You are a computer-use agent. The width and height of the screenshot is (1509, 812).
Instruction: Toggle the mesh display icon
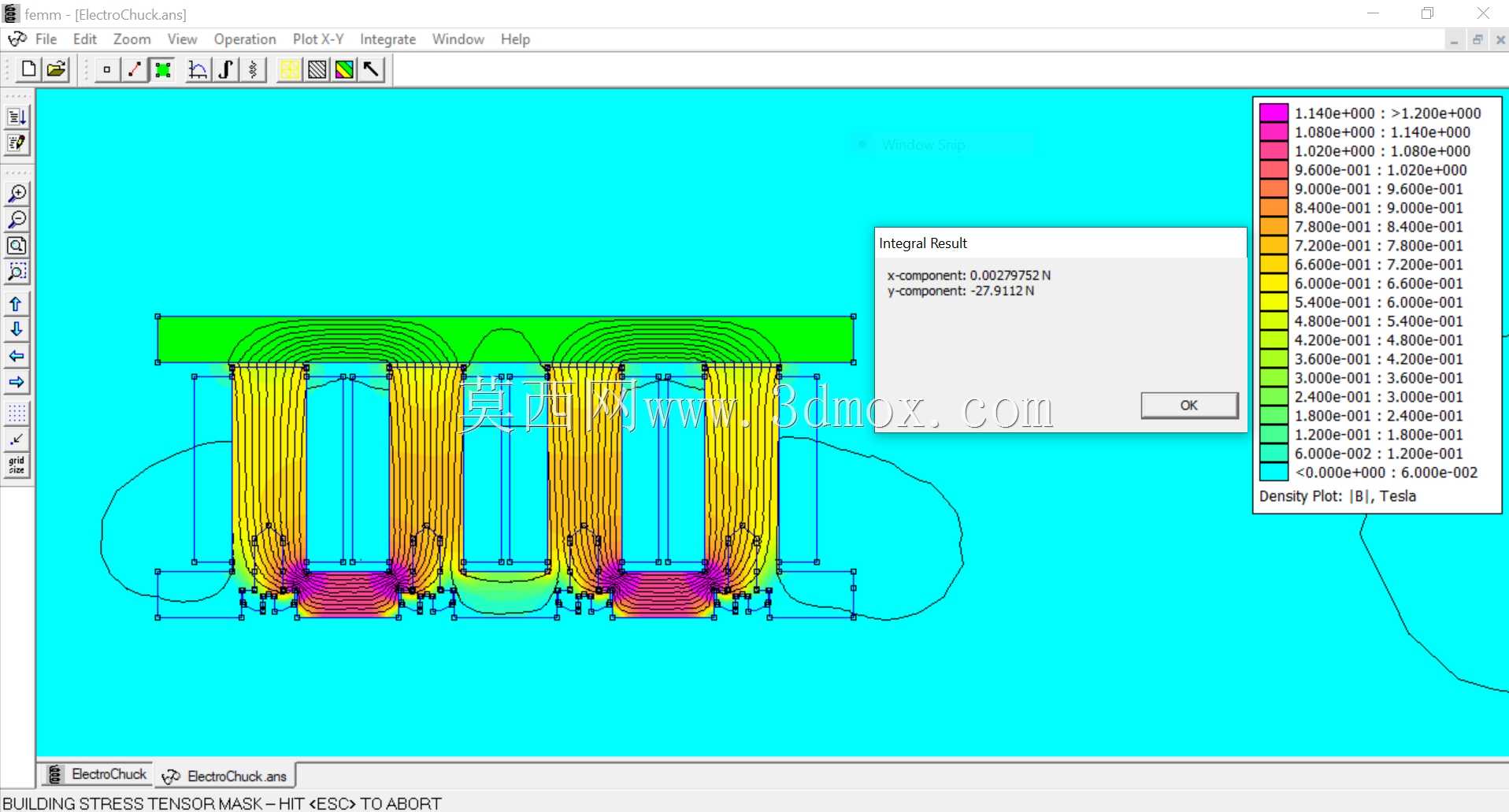289,69
